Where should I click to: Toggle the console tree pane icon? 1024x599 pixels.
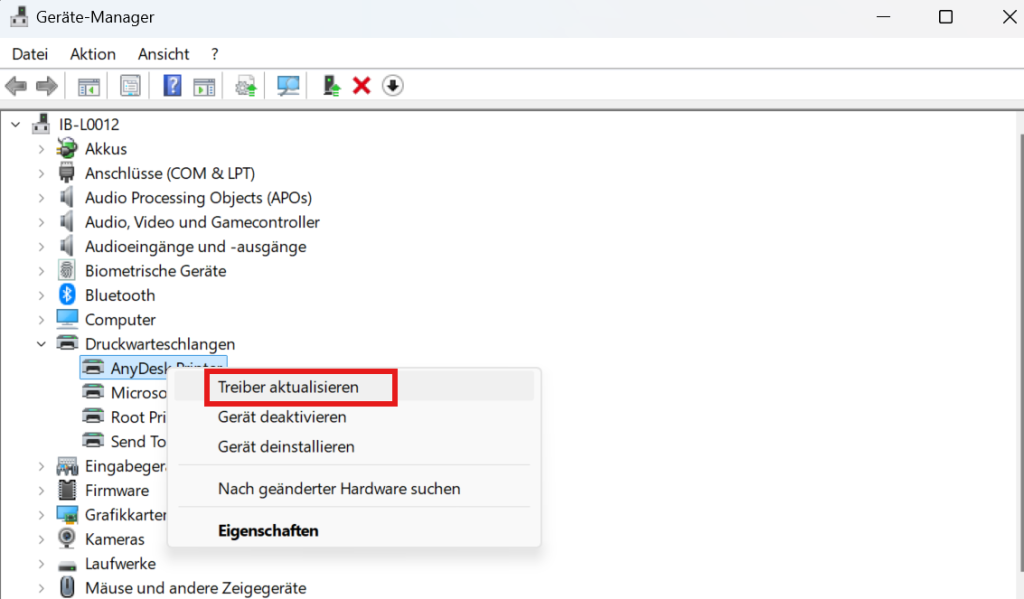(89, 86)
